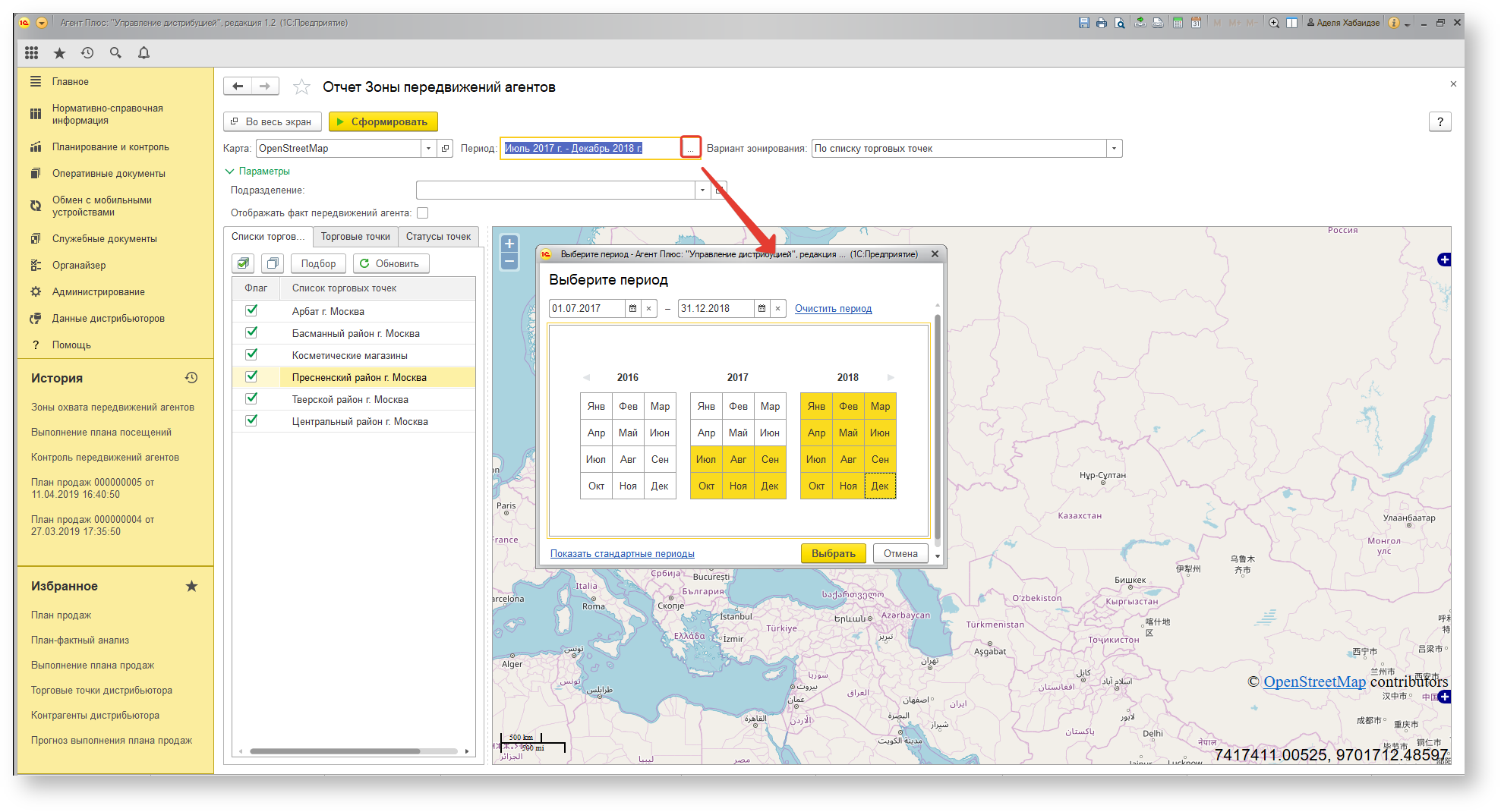This screenshot has height=812, width=1501.
Task: Select Дек month of 2018 in calendar
Action: [x=880, y=486]
